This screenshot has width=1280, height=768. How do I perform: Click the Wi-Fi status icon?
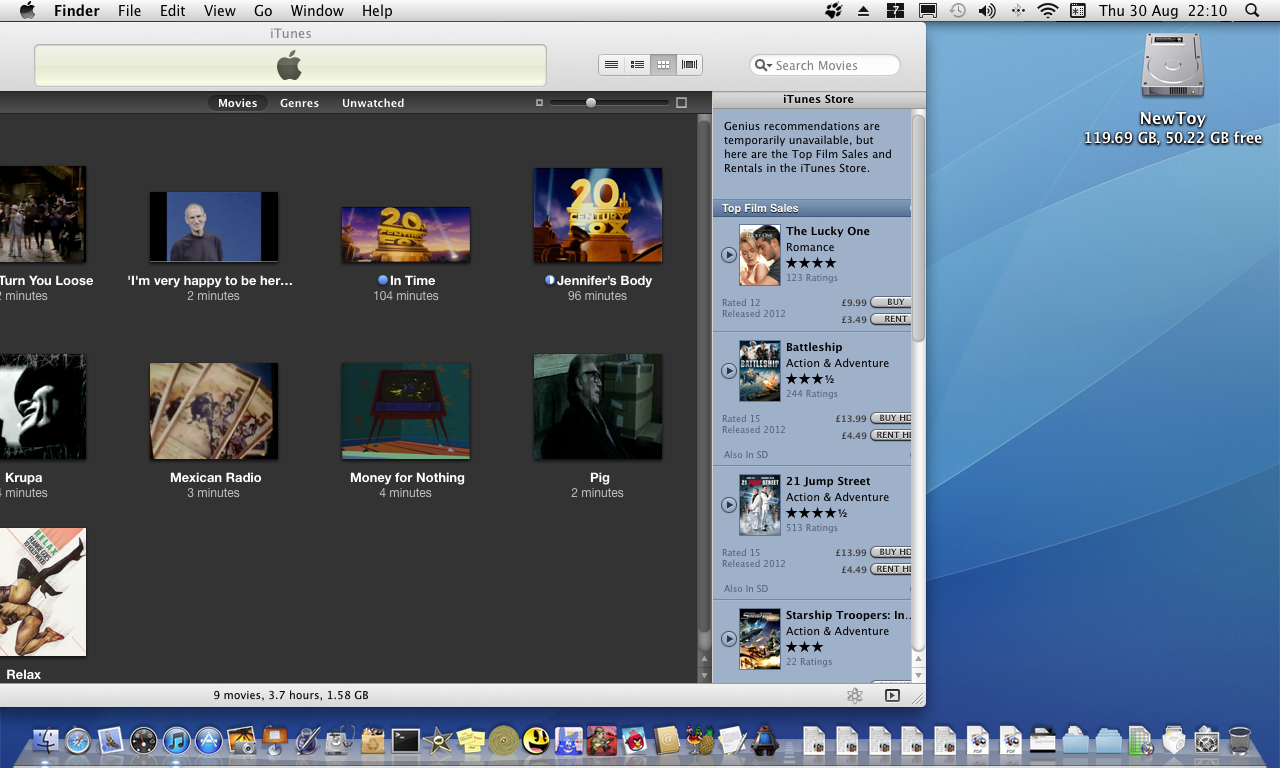click(x=1048, y=11)
